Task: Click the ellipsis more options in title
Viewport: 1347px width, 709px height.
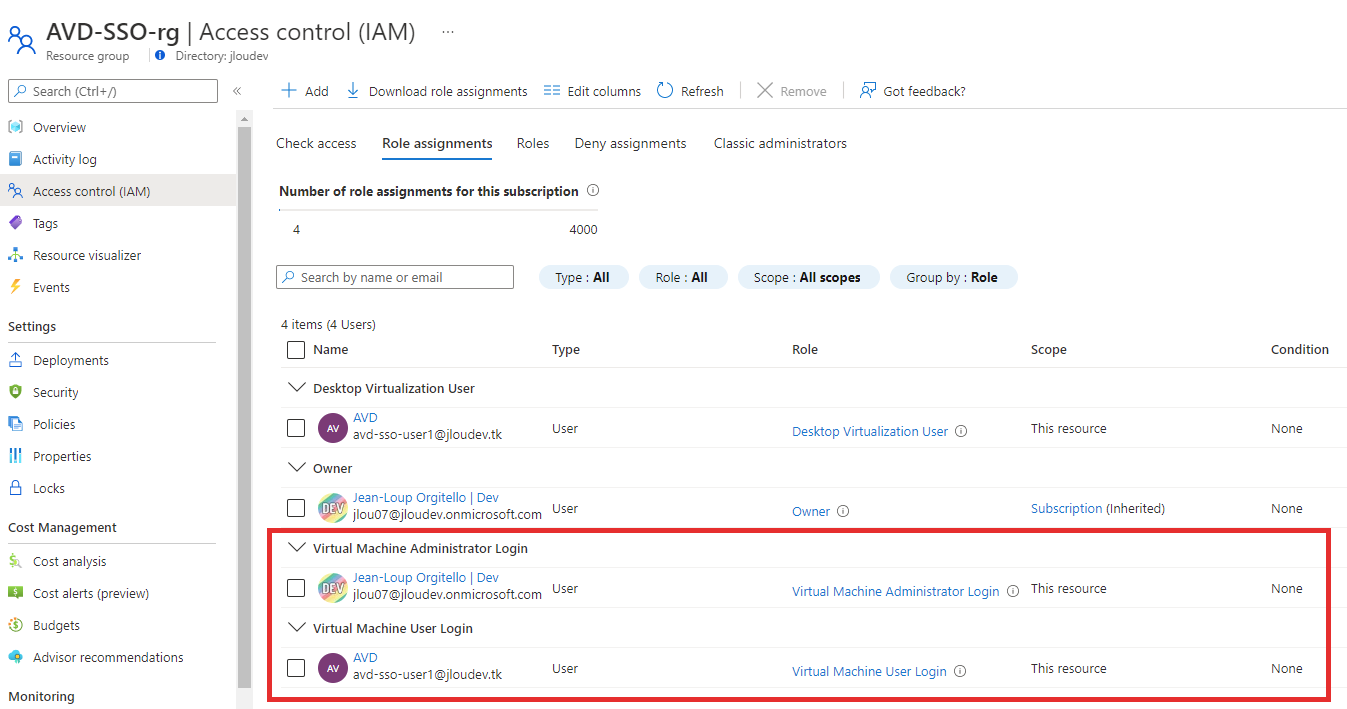Action: point(448,32)
